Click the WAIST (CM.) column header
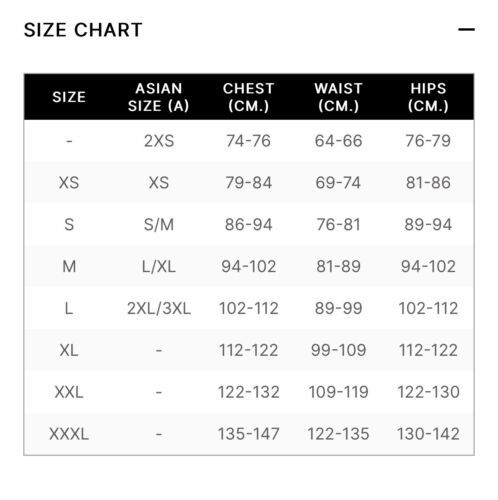This screenshot has height=500, width=498. click(338, 97)
